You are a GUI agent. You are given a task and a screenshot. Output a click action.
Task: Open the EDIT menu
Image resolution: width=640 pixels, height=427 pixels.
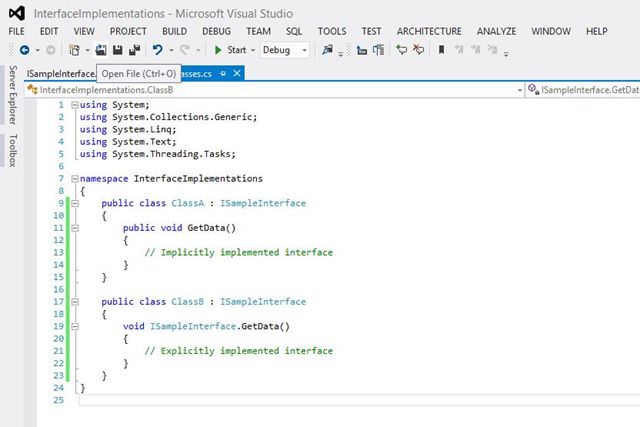(49, 31)
